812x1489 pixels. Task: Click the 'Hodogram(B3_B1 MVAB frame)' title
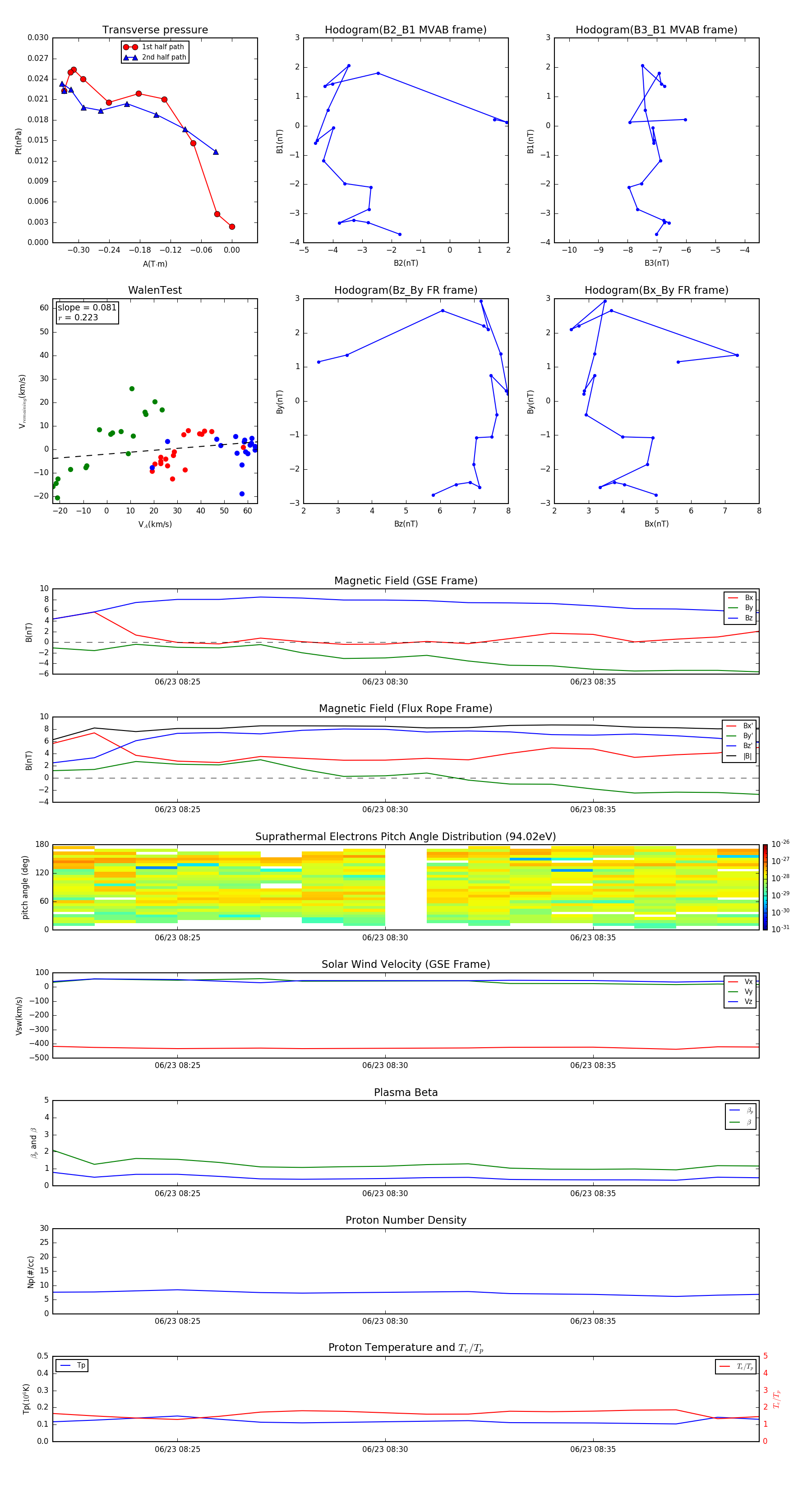656,29
